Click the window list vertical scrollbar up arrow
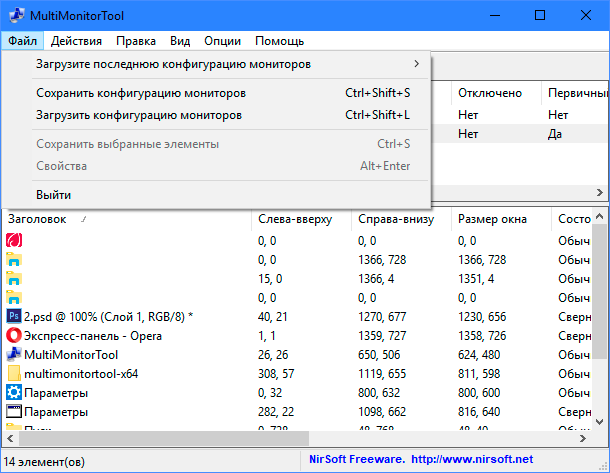 (599, 216)
